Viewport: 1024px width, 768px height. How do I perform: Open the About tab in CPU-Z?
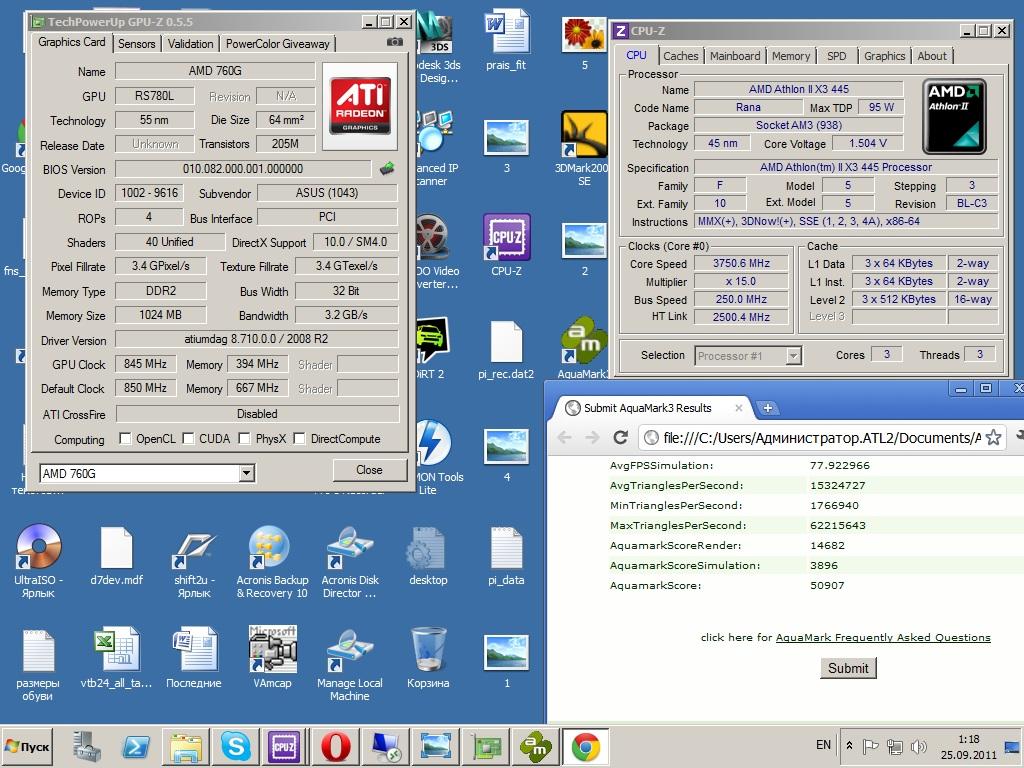pyautogui.click(x=932, y=56)
